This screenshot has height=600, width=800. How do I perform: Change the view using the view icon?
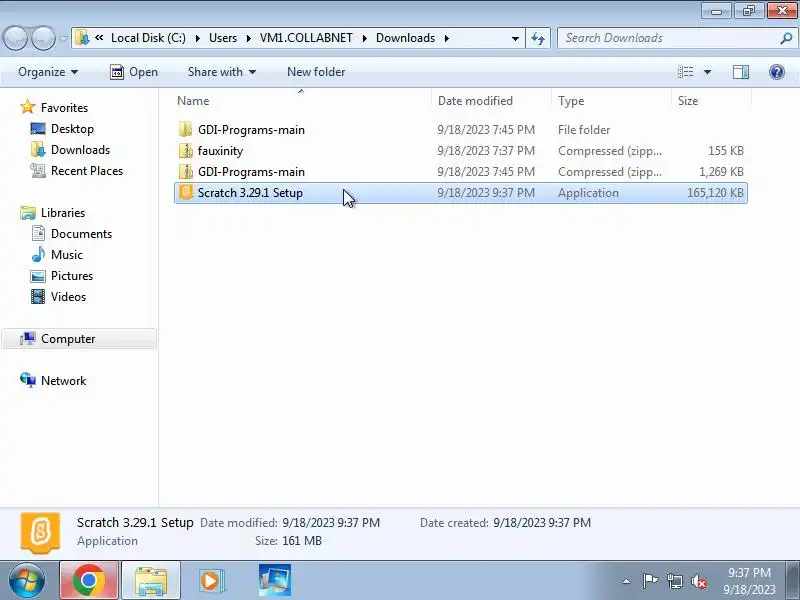[x=685, y=72]
